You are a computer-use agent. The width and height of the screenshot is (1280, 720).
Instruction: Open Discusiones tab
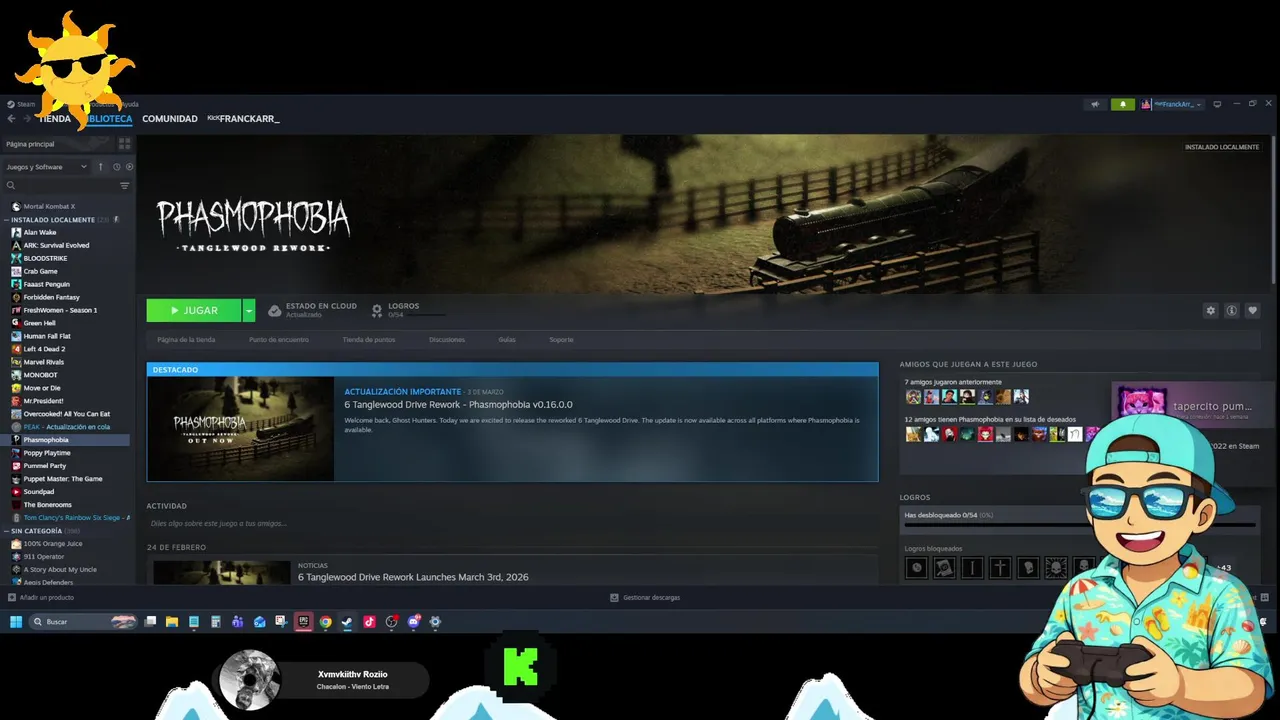tap(447, 340)
